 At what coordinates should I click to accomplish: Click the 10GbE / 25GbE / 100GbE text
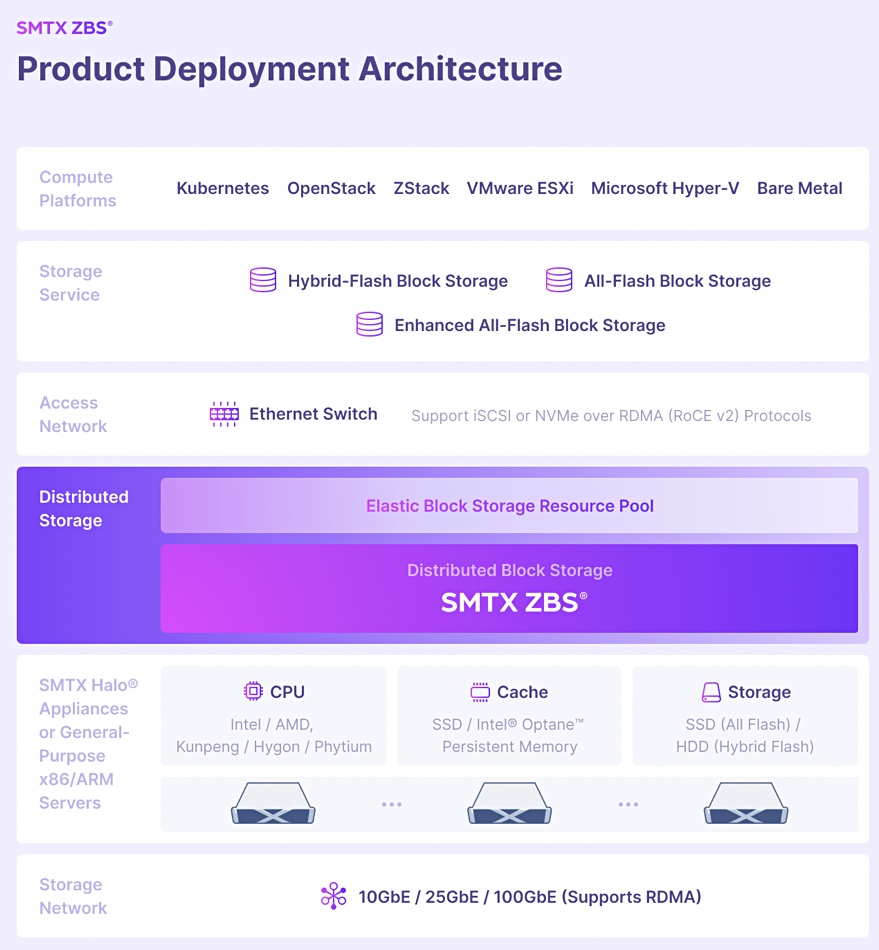pyautogui.click(x=529, y=897)
